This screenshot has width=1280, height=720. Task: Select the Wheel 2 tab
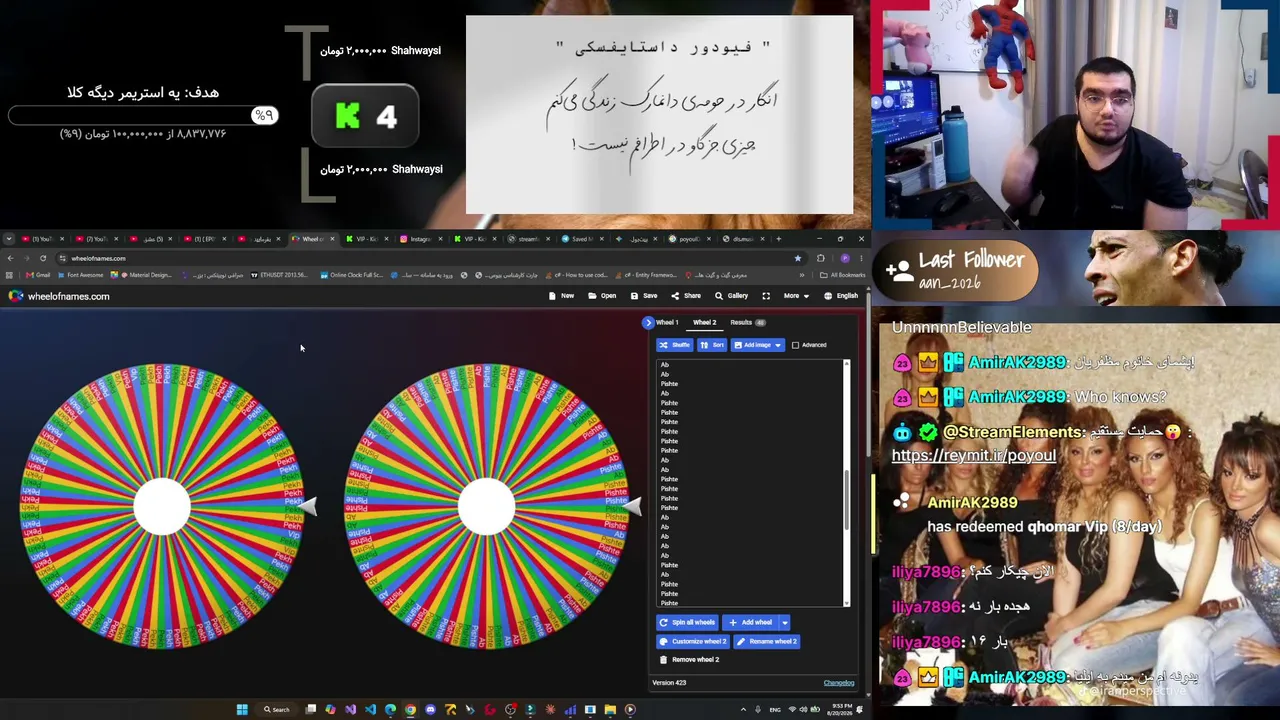coord(705,323)
